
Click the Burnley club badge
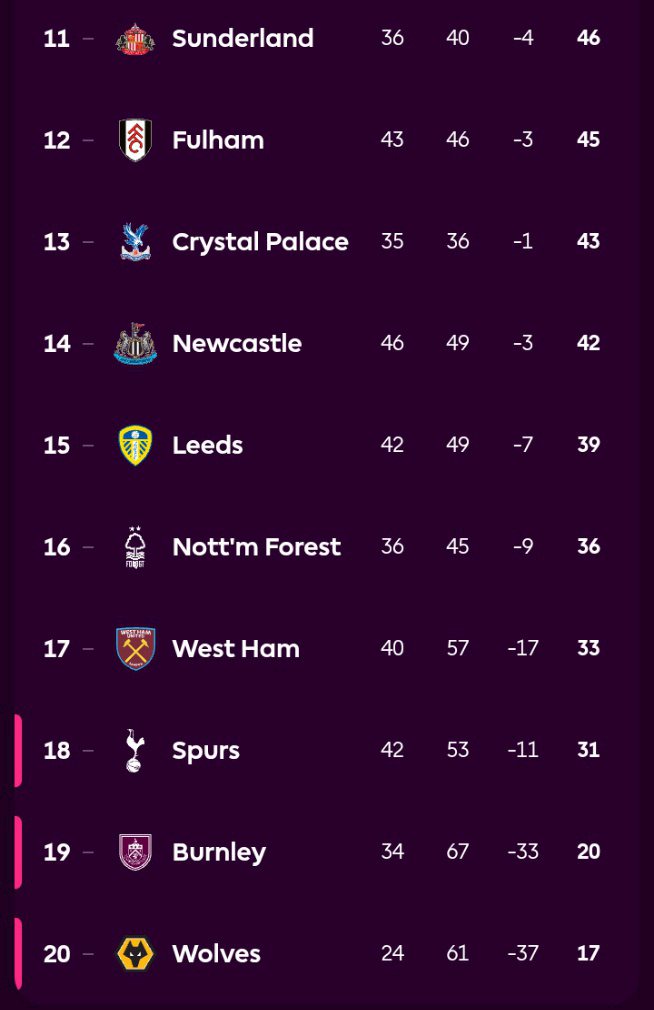[x=135, y=852]
